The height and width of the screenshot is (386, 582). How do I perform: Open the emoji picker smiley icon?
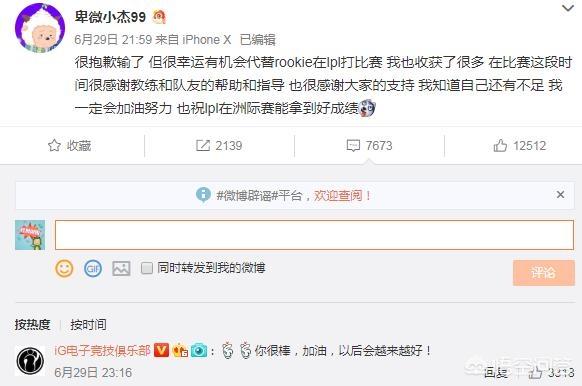[x=64, y=268]
